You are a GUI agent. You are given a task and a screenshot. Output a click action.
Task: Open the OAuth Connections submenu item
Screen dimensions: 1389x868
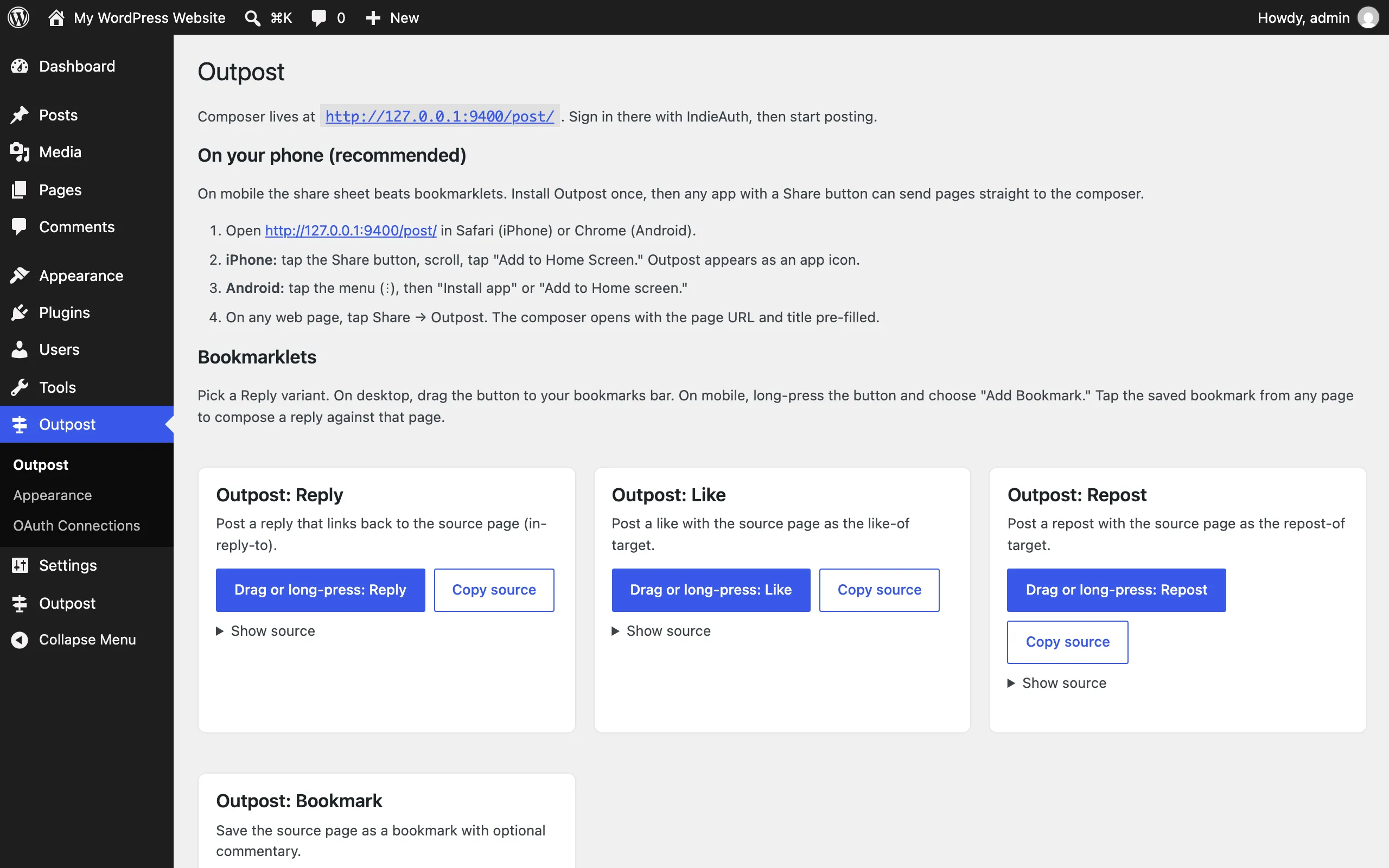(x=77, y=525)
